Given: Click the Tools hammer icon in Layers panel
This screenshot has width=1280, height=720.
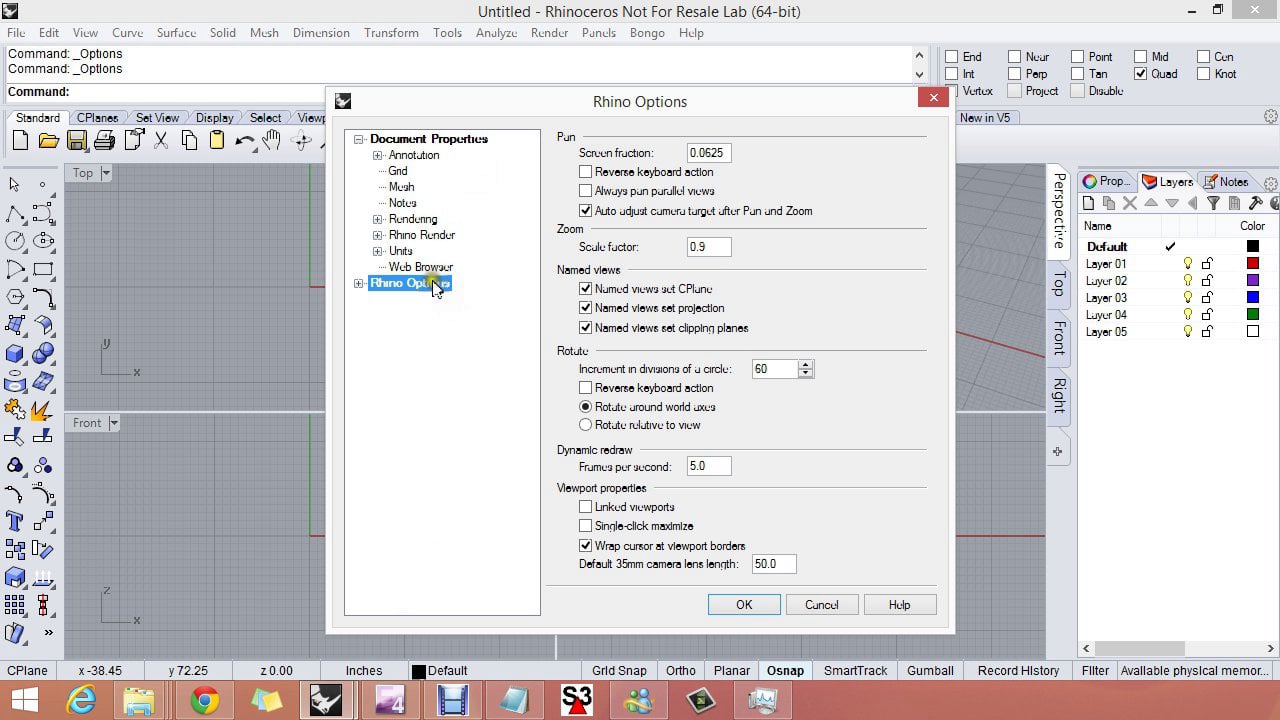Looking at the screenshot, I should (1256, 203).
